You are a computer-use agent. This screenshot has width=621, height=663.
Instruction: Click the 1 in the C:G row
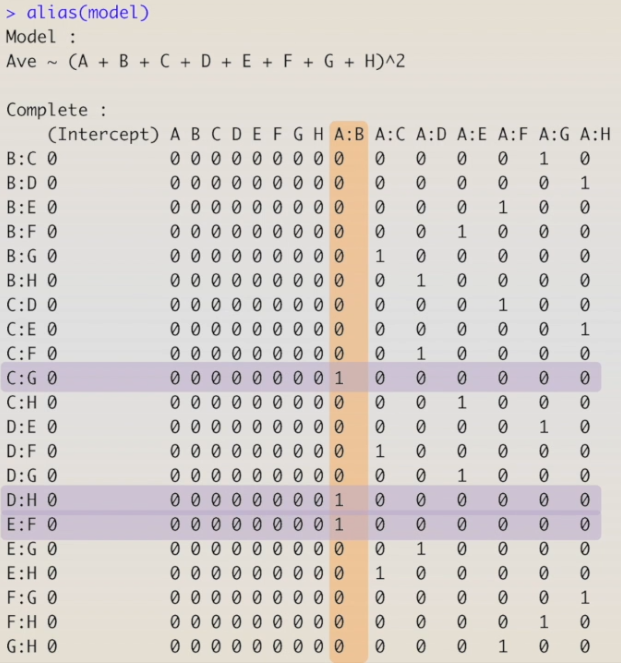(x=339, y=378)
